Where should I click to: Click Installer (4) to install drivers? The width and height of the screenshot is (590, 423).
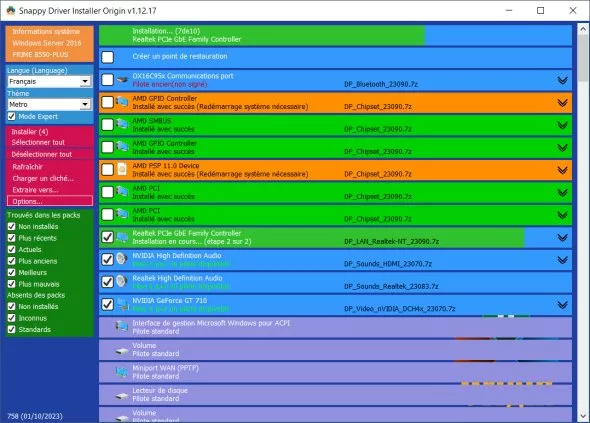pyautogui.click(x=30, y=132)
